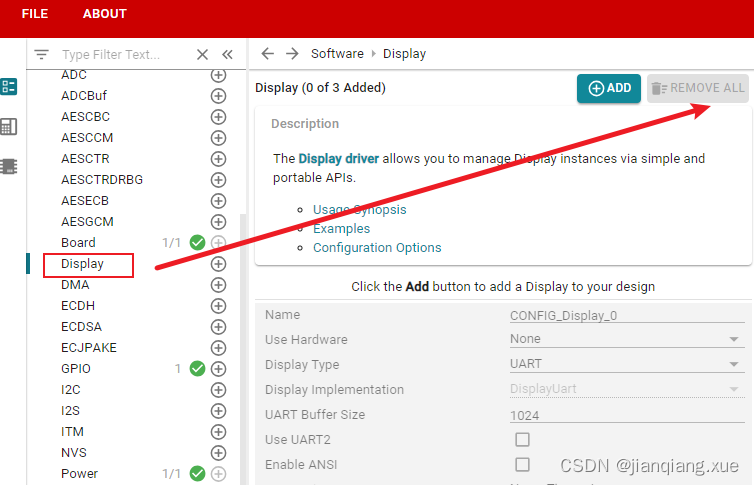Add an ITM instance with plus icon

pyautogui.click(x=218, y=432)
